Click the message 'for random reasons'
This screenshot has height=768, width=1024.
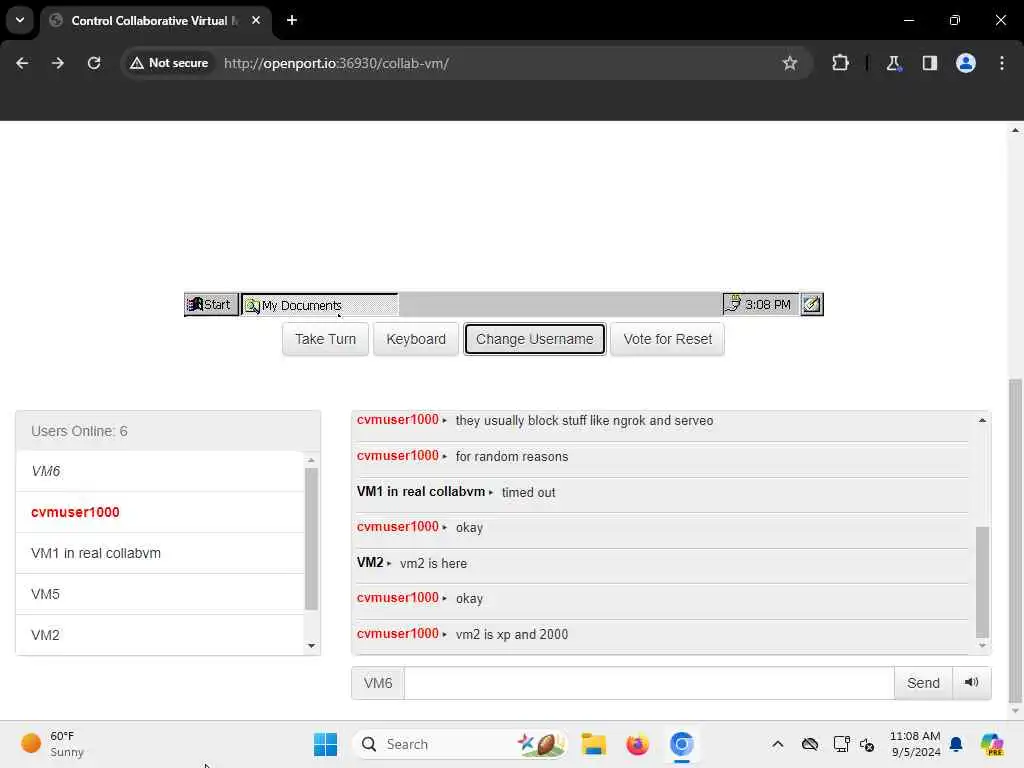(511, 456)
